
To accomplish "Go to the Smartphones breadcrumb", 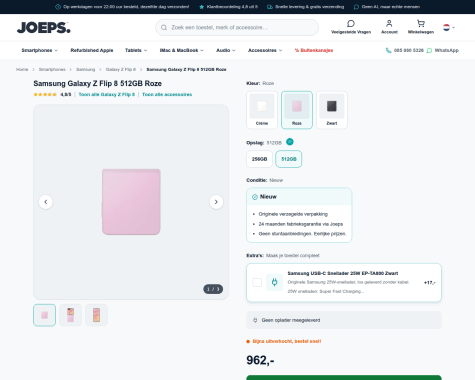I will click(52, 69).
